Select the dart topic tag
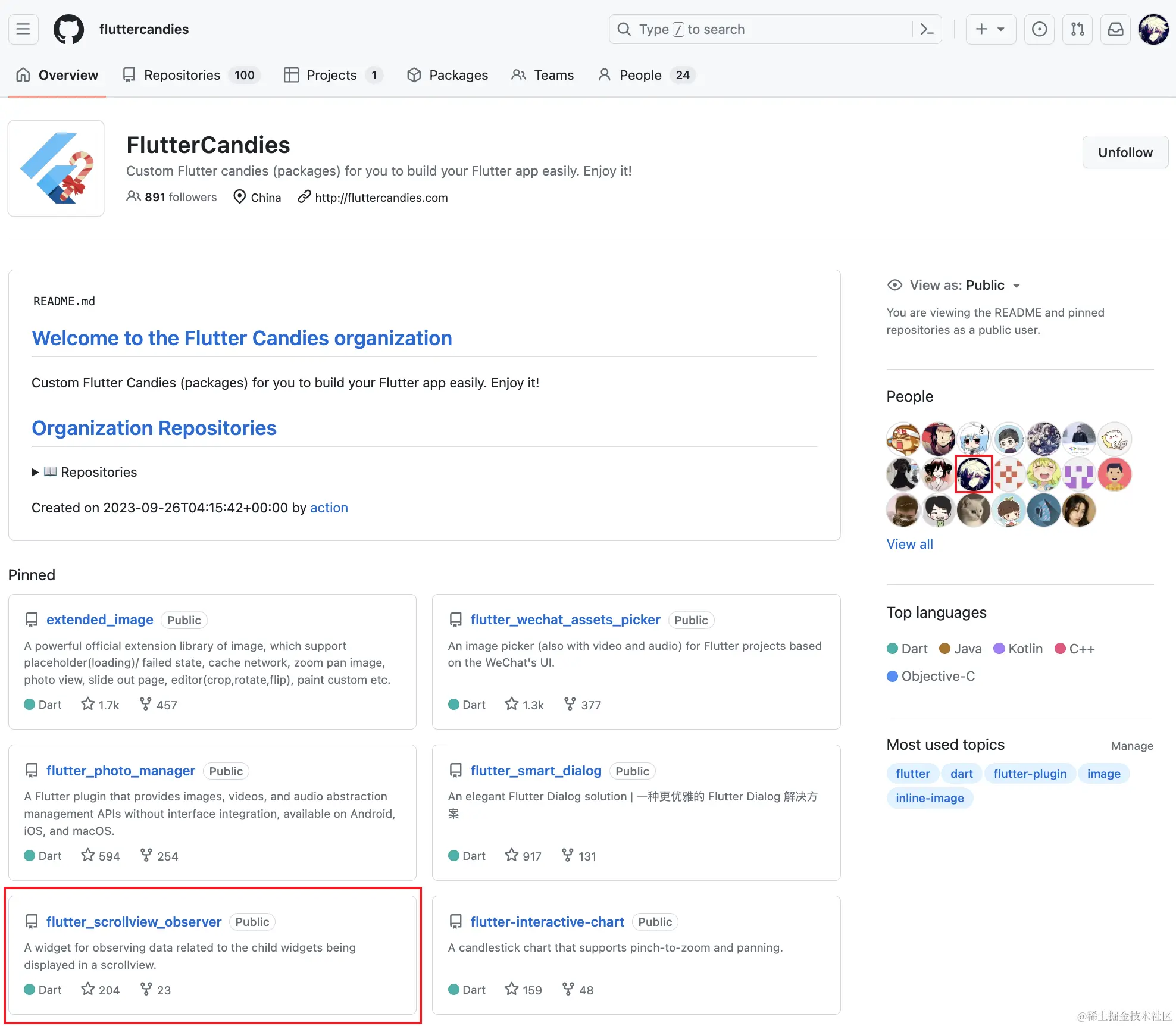 click(x=961, y=774)
